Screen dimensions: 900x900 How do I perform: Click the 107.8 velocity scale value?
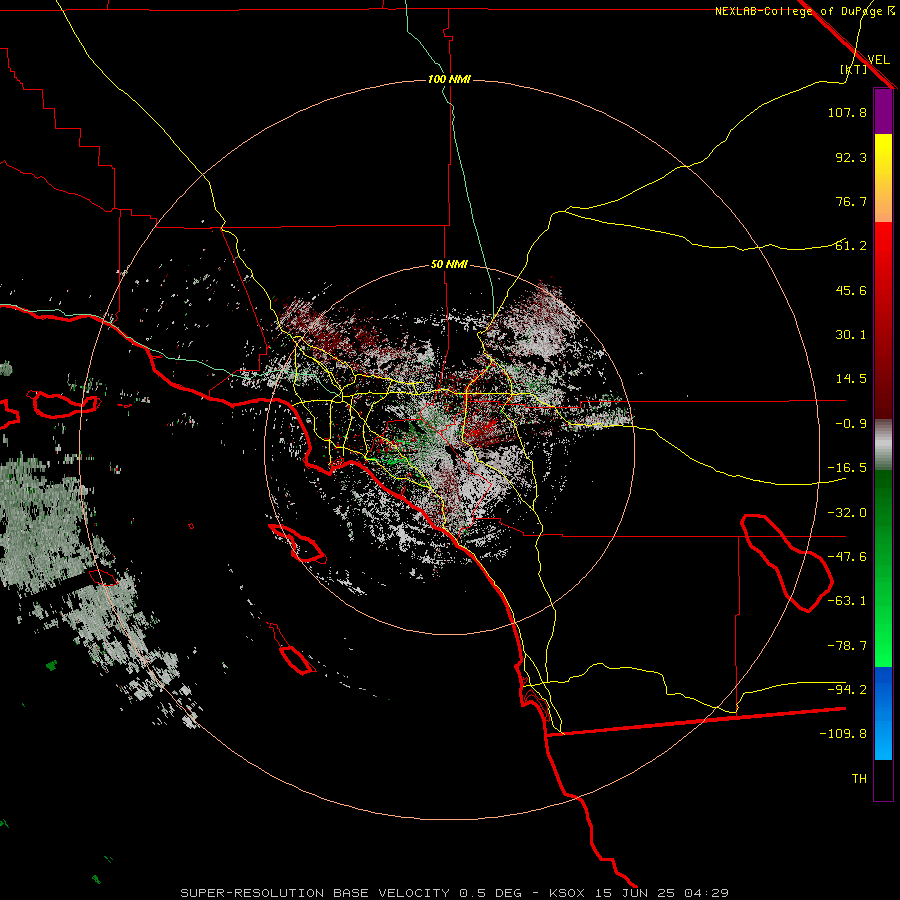click(847, 112)
